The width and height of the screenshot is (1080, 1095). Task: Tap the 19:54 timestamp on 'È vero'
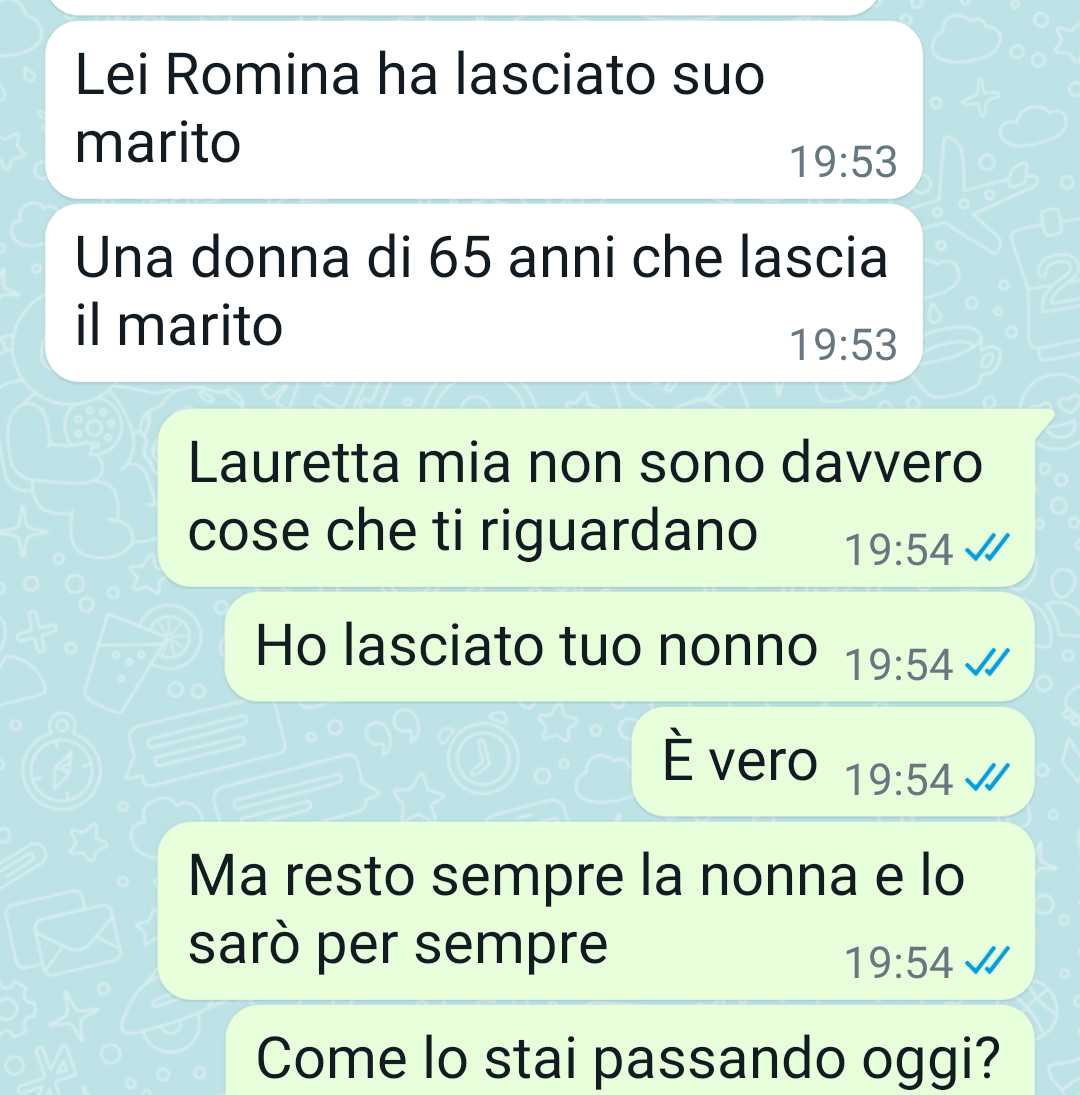(x=898, y=779)
